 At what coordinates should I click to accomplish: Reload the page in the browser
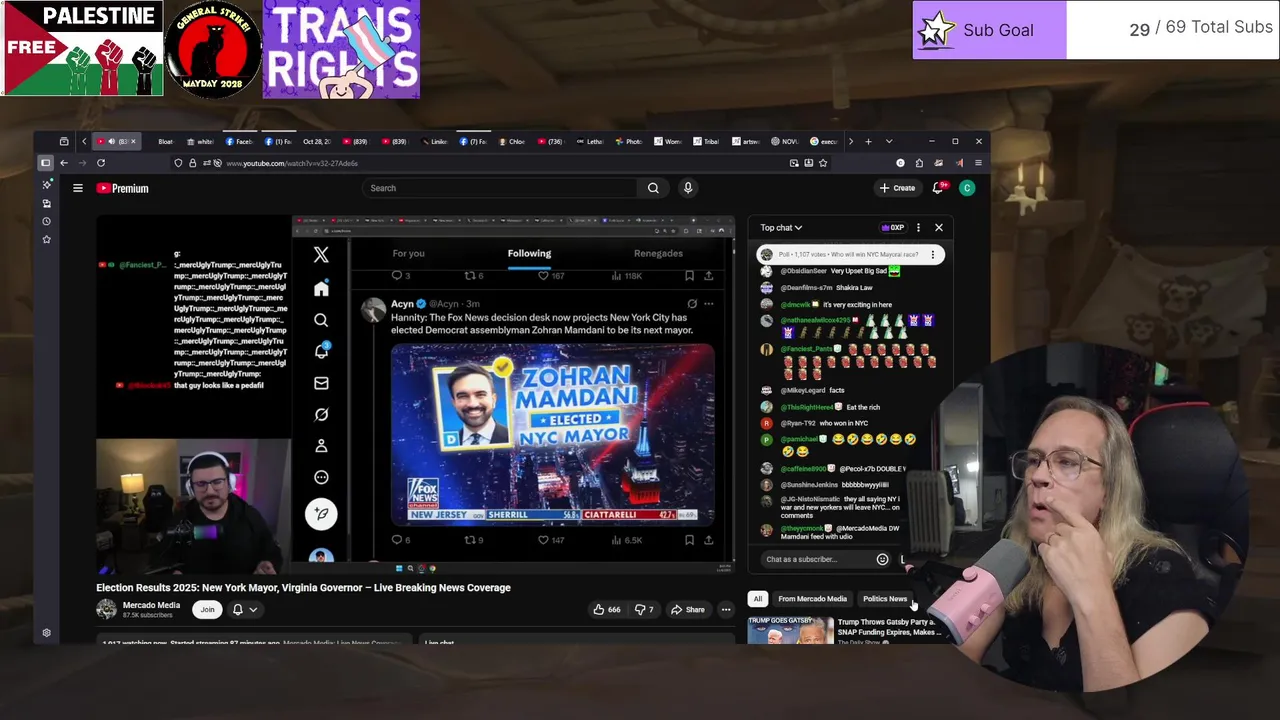tap(101, 163)
